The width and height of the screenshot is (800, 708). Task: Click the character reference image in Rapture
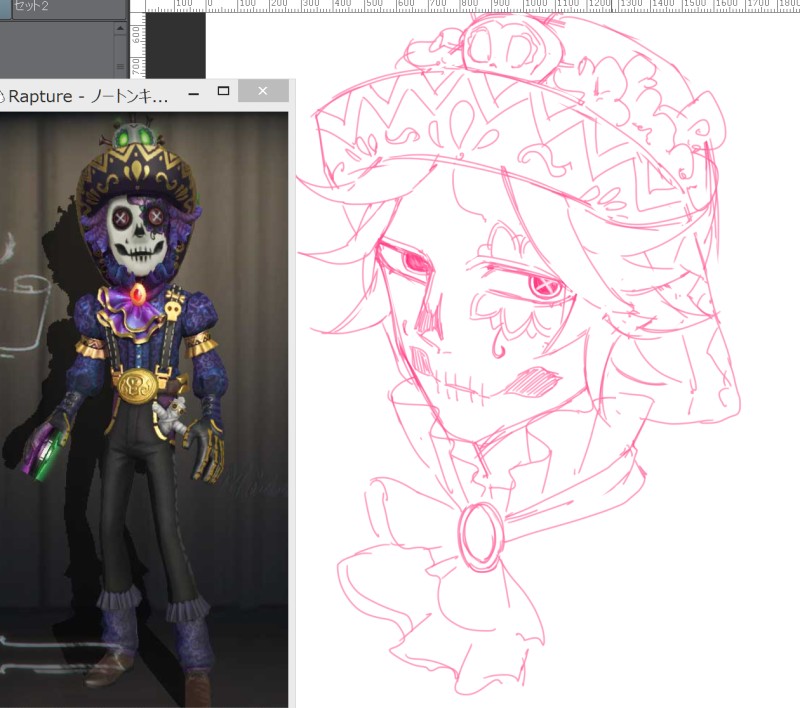144,410
